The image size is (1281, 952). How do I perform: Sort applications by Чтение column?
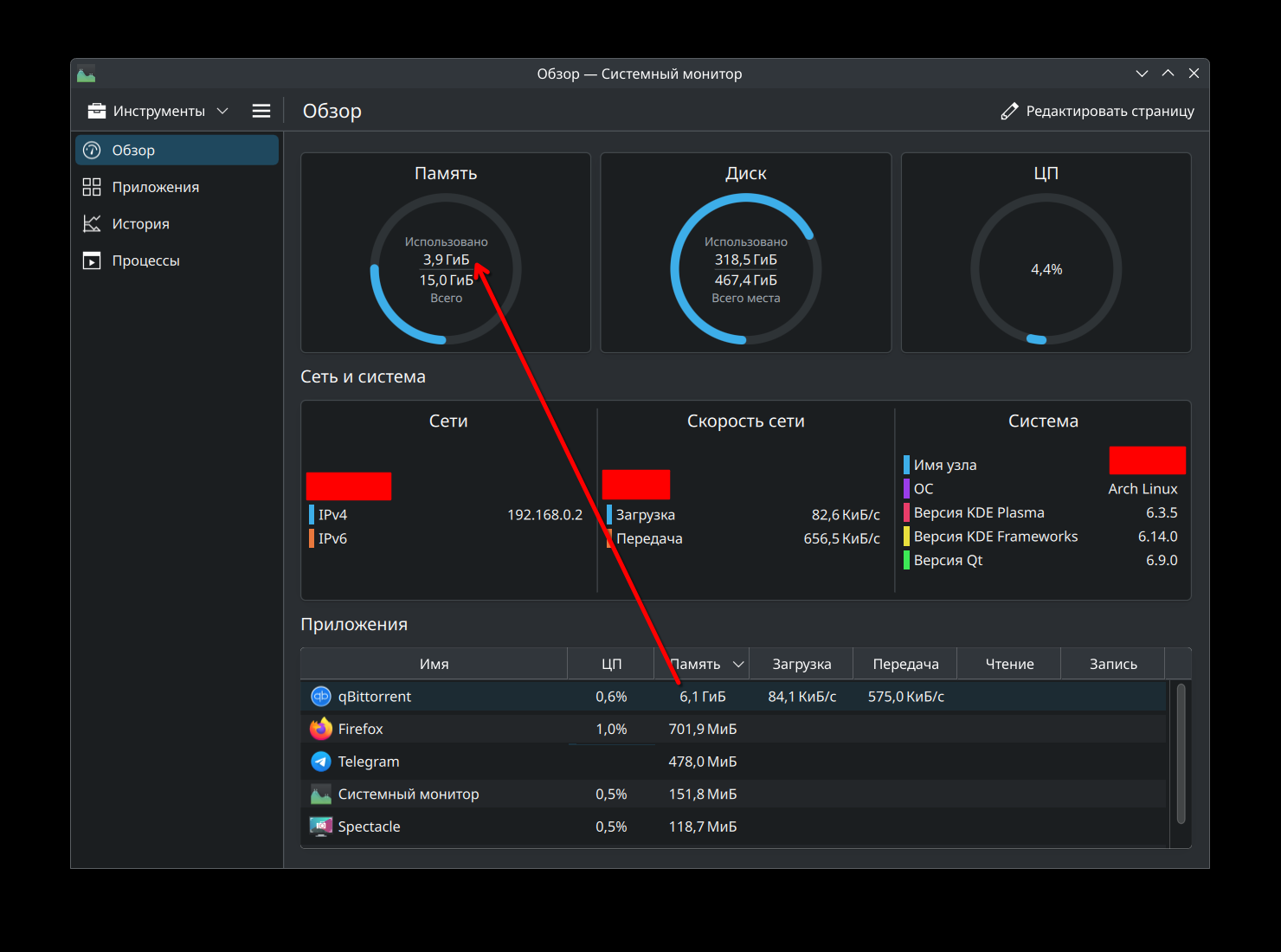coord(1009,664)
